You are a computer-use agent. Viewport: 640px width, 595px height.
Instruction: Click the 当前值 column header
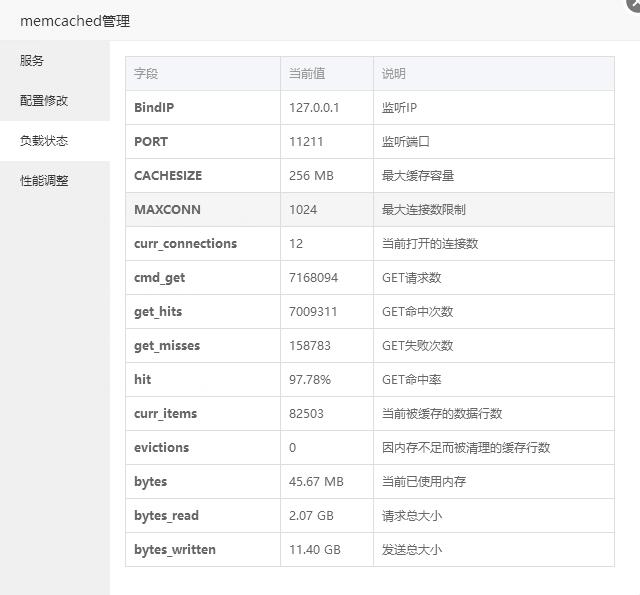pyautogui.click(x=307, y=74)
